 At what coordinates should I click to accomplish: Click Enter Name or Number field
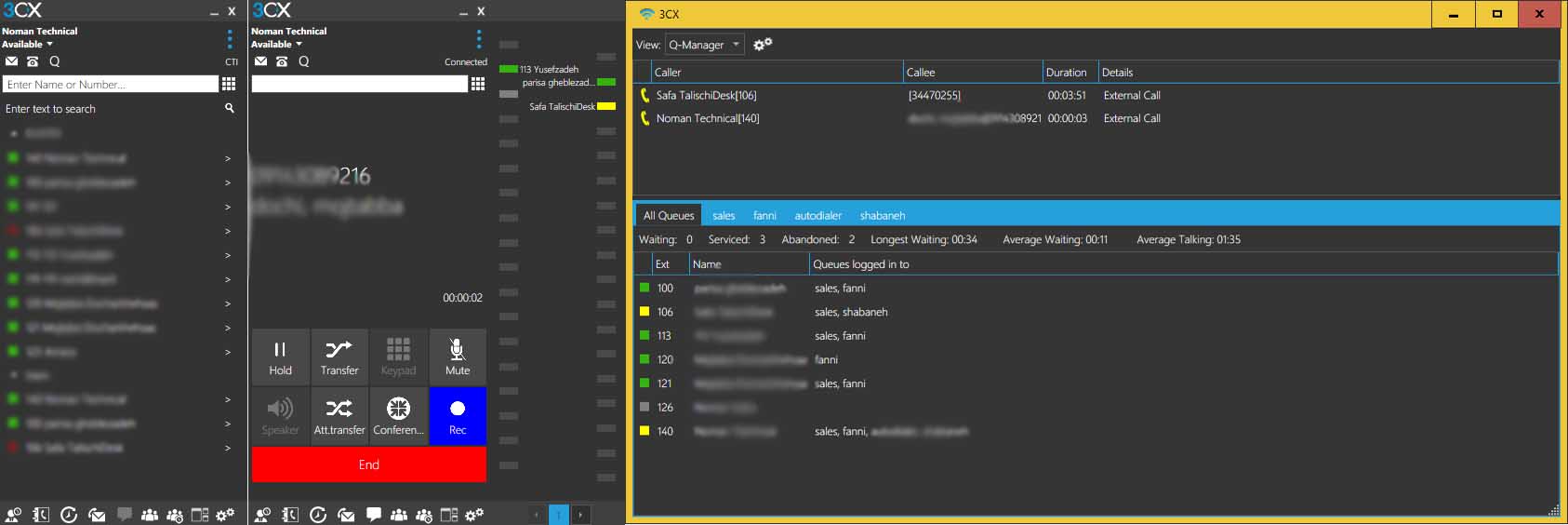[110, 84]
